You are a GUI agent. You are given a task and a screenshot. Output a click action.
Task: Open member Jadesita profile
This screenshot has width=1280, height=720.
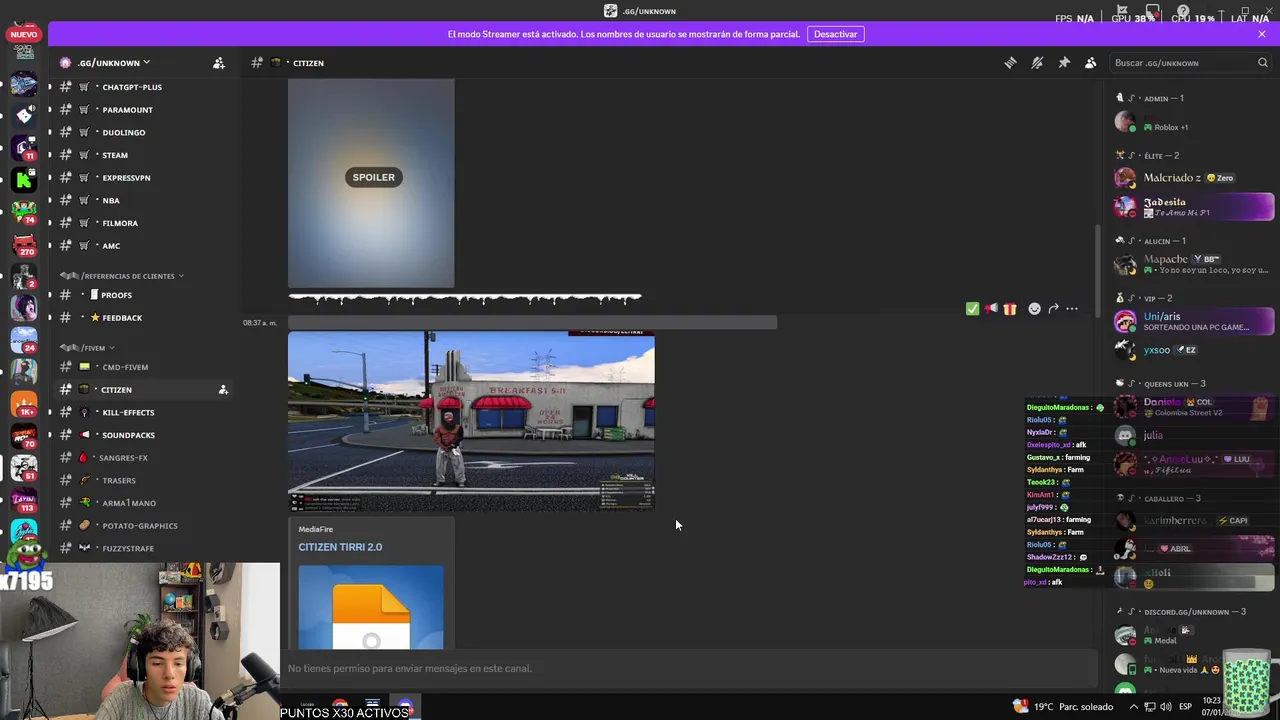[1193, 207]
